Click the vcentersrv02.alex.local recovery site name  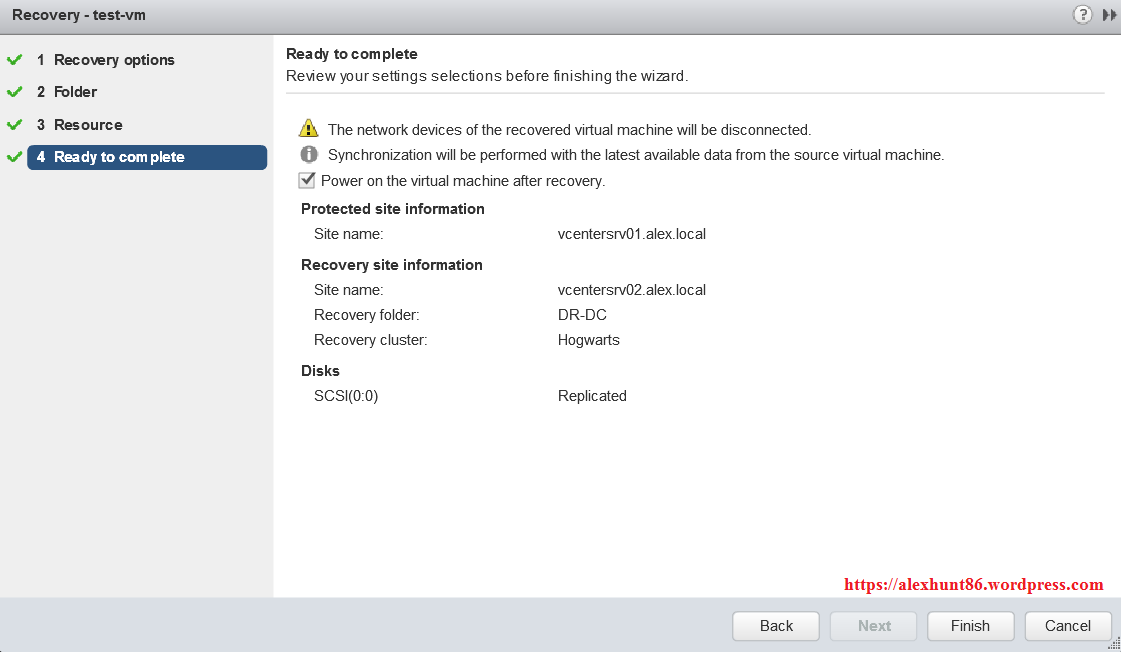(631, 290)
